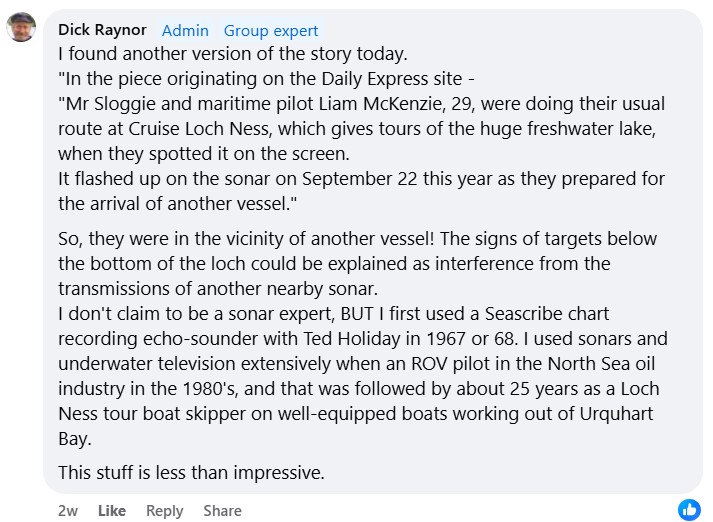Like Dick Raynor's comment

coord(112,510)
